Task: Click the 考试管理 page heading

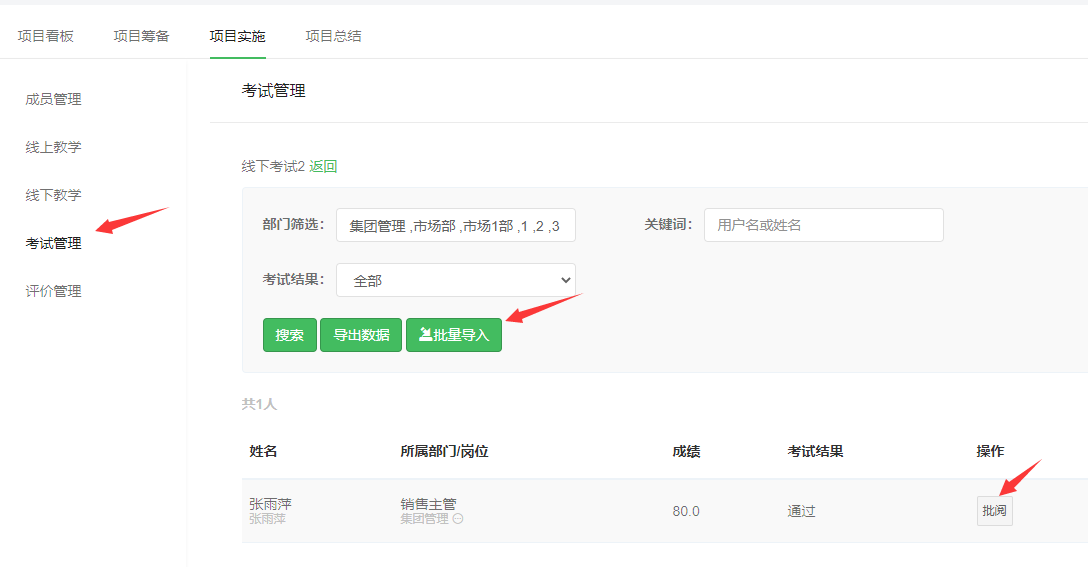Action: [x=273, y=91]
